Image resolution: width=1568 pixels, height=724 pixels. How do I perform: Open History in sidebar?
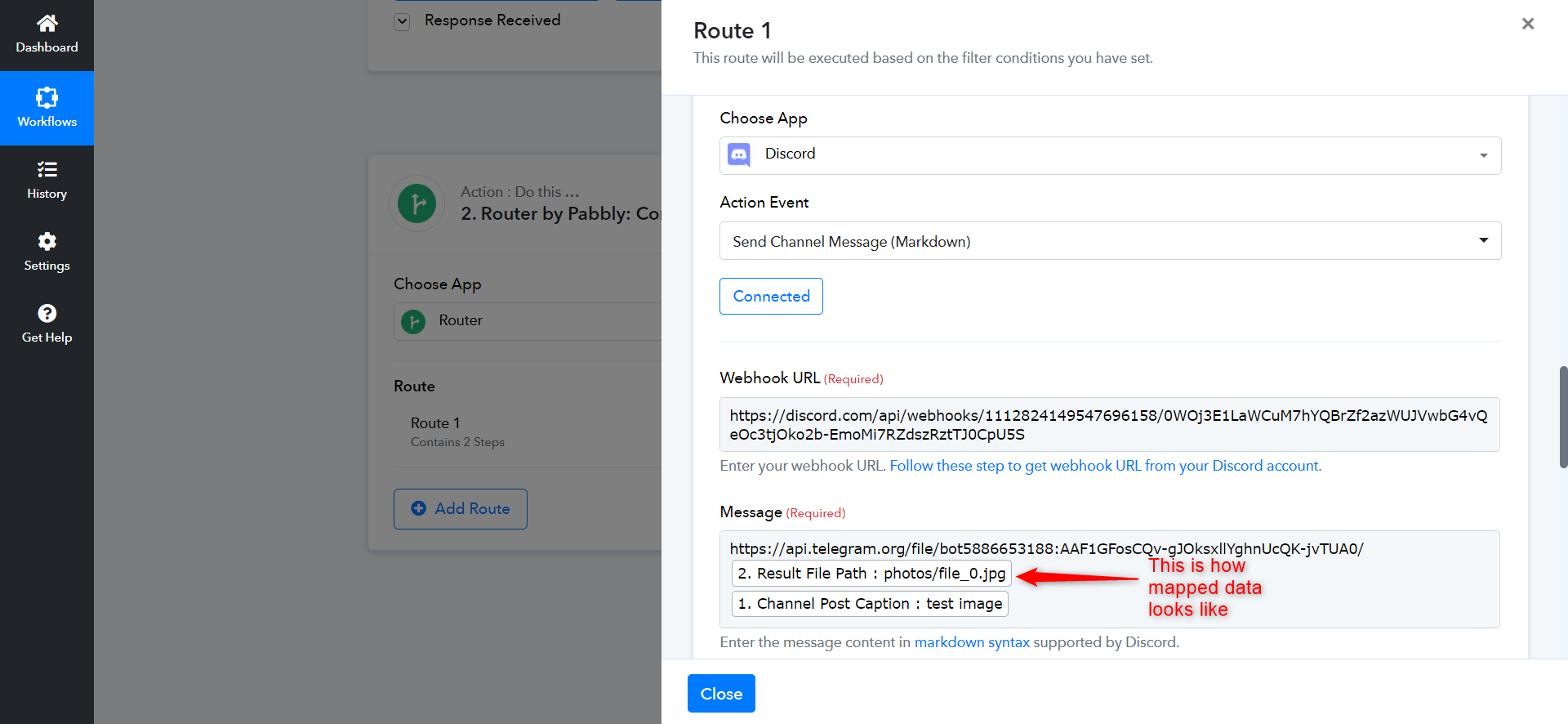(x=47, y=181)
